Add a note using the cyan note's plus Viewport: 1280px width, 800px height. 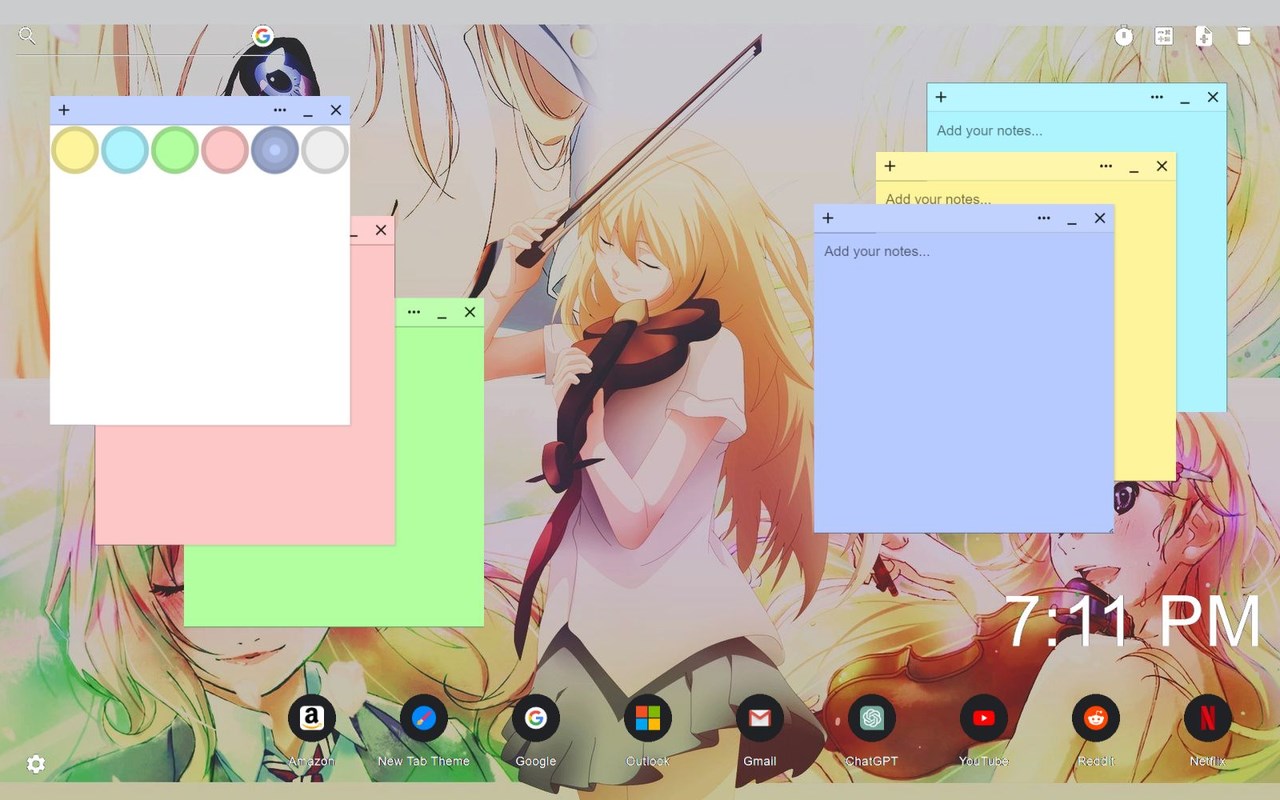click(x=941, y=97)
